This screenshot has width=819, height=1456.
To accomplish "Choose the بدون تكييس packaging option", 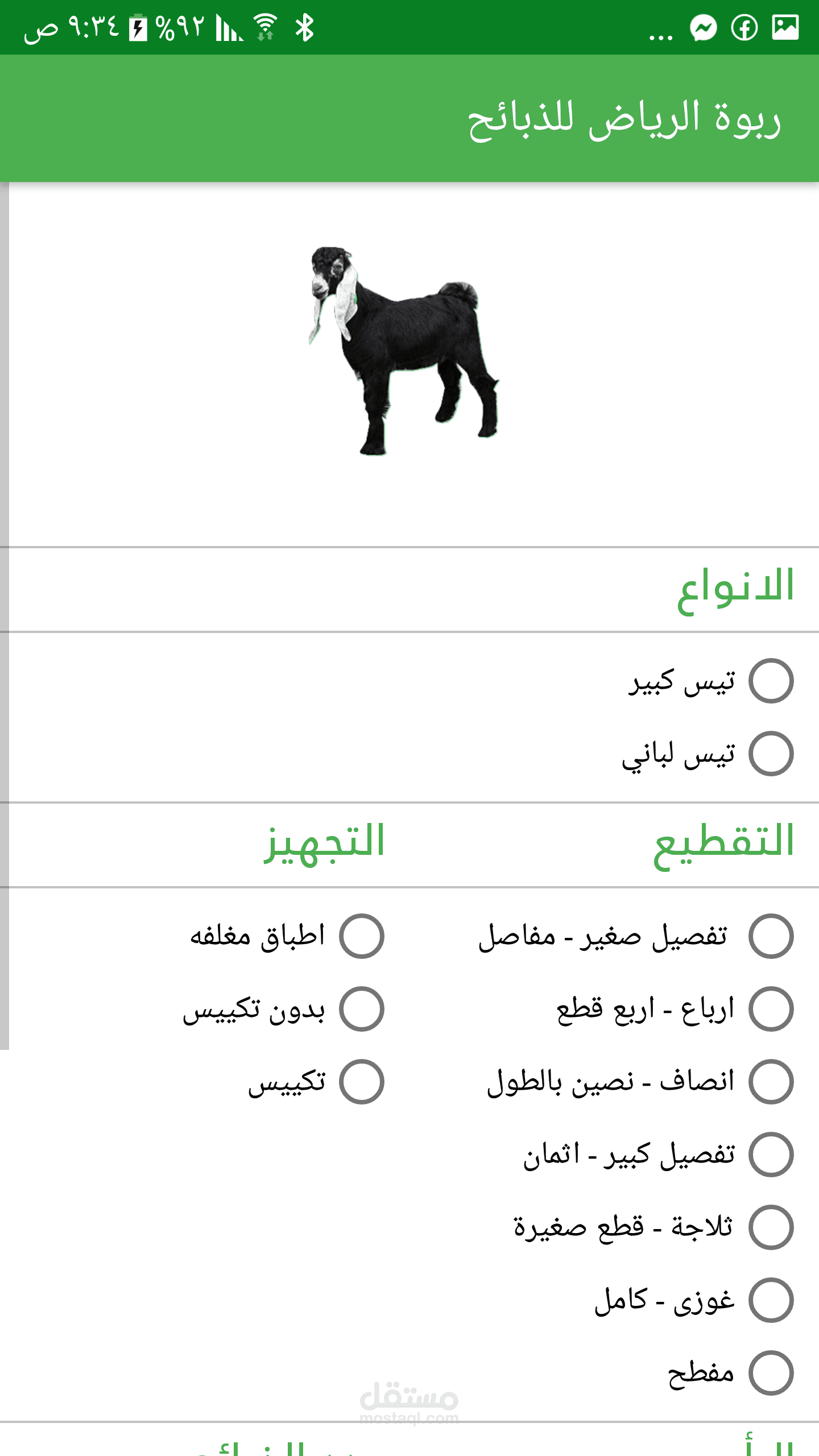I will coord(362,1009).
